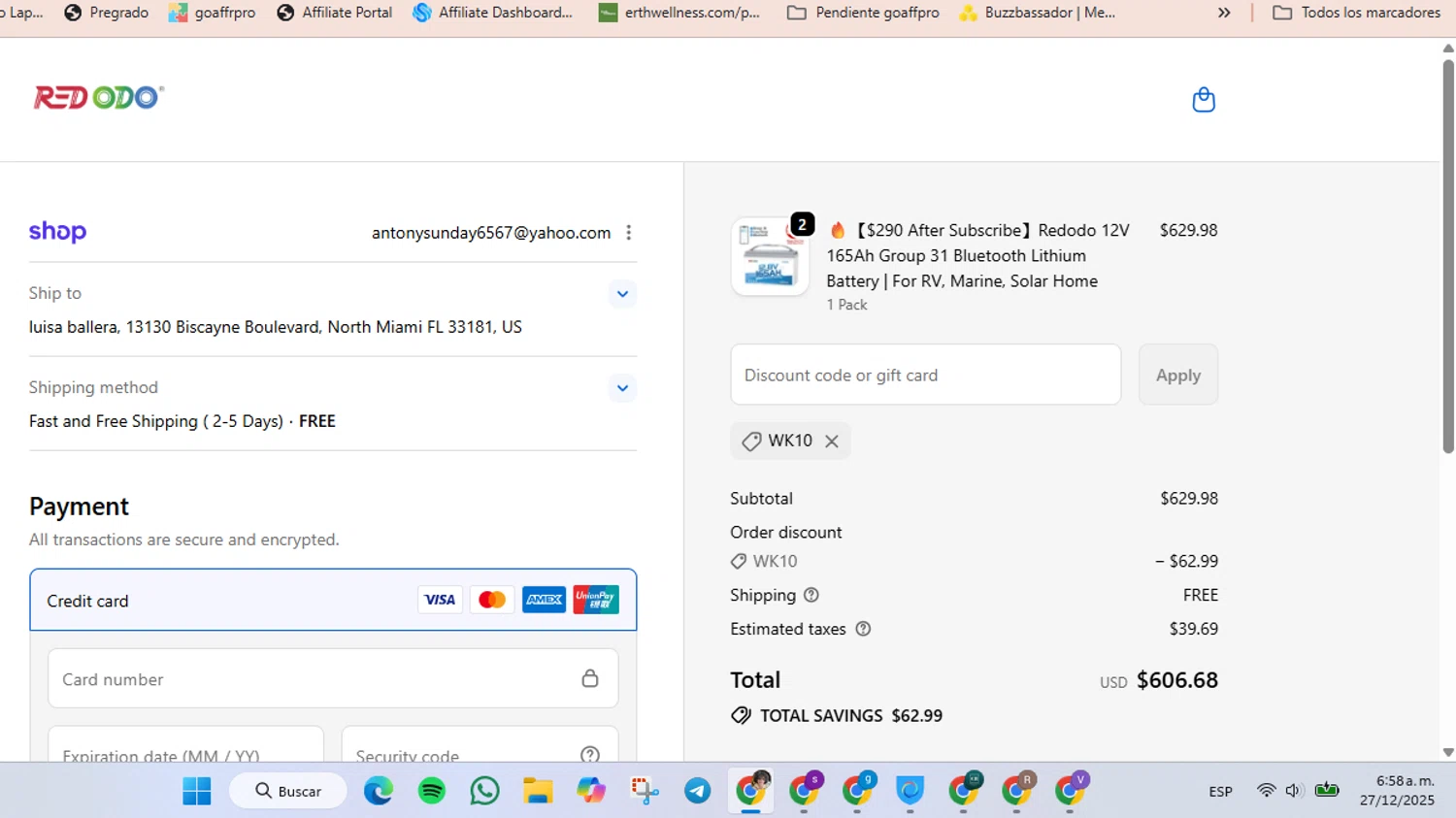The image size is (1456, 818).
Task: Open the shopping bag cart icon
Action: [1204, 100]
